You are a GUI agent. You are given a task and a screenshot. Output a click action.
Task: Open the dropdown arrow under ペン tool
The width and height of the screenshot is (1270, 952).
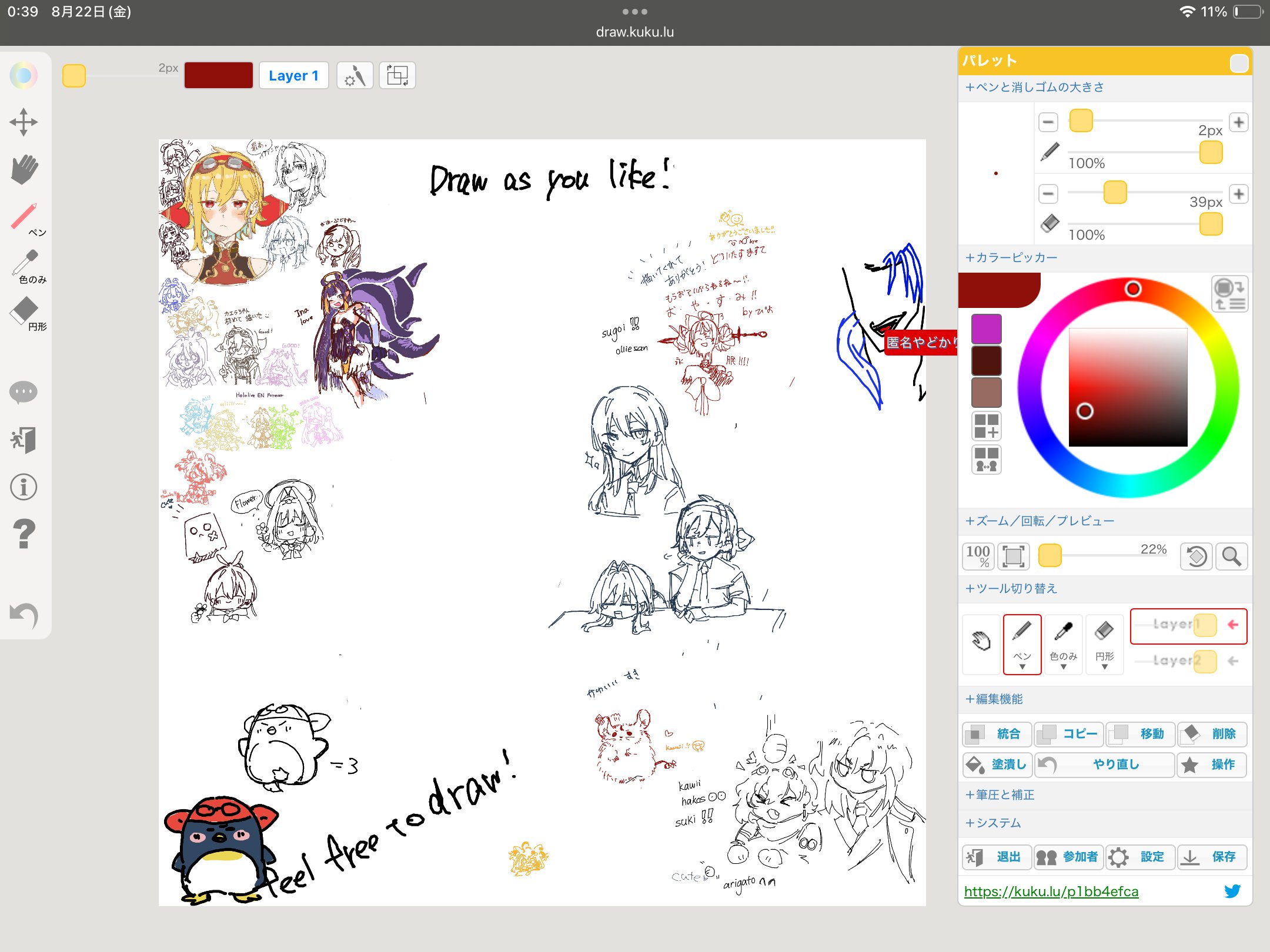1022,667
